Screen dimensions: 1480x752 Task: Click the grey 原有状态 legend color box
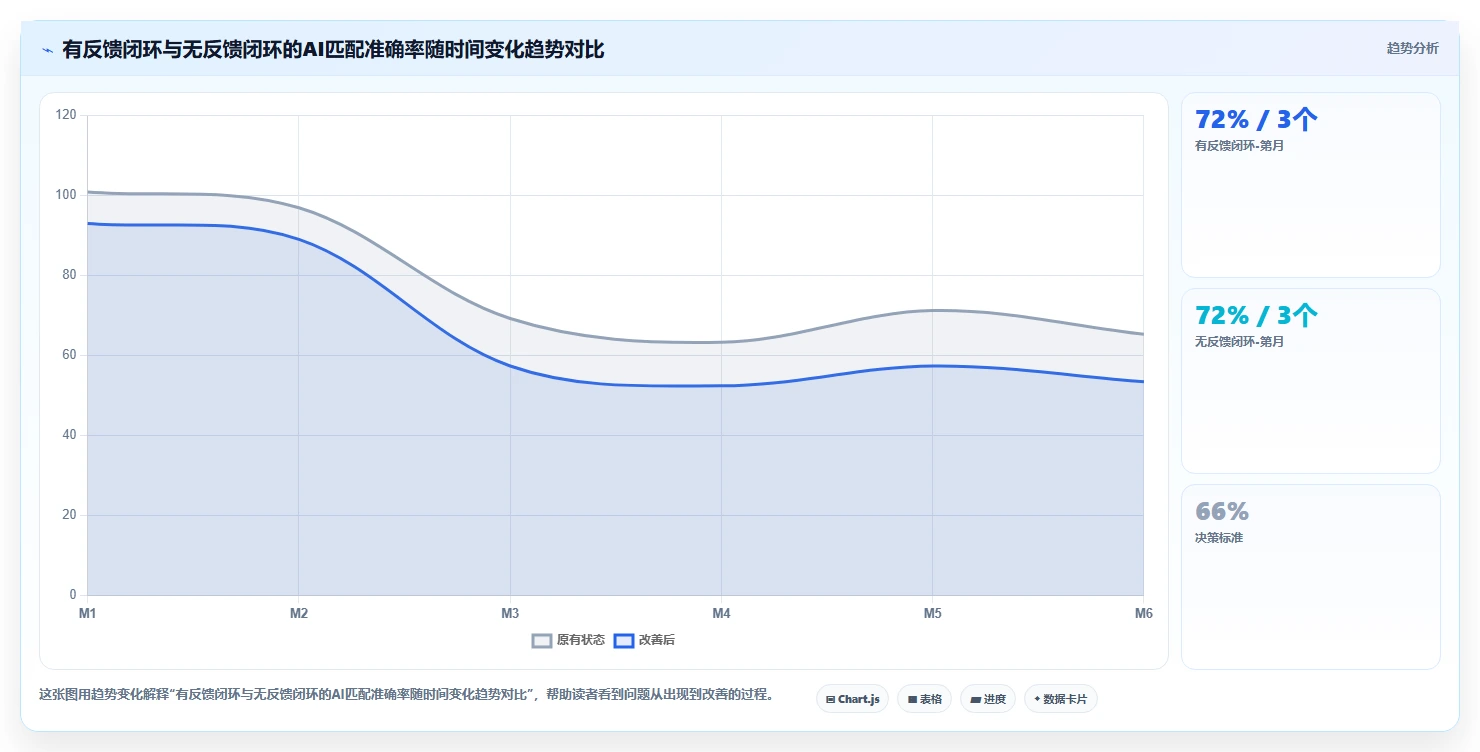click(x=542, y=640)
